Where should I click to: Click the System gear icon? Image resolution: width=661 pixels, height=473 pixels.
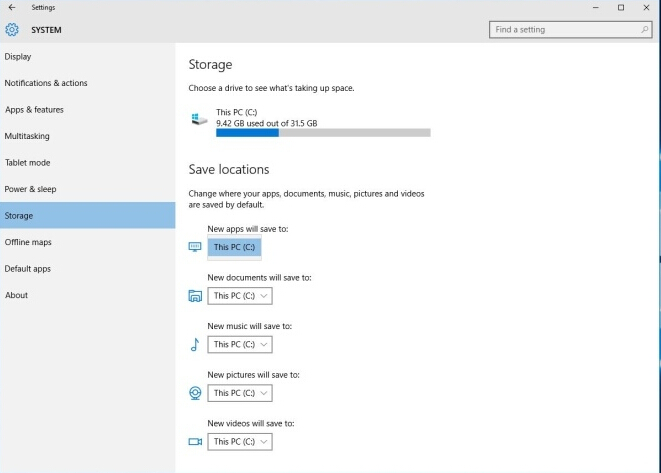[x=12, y=30]
